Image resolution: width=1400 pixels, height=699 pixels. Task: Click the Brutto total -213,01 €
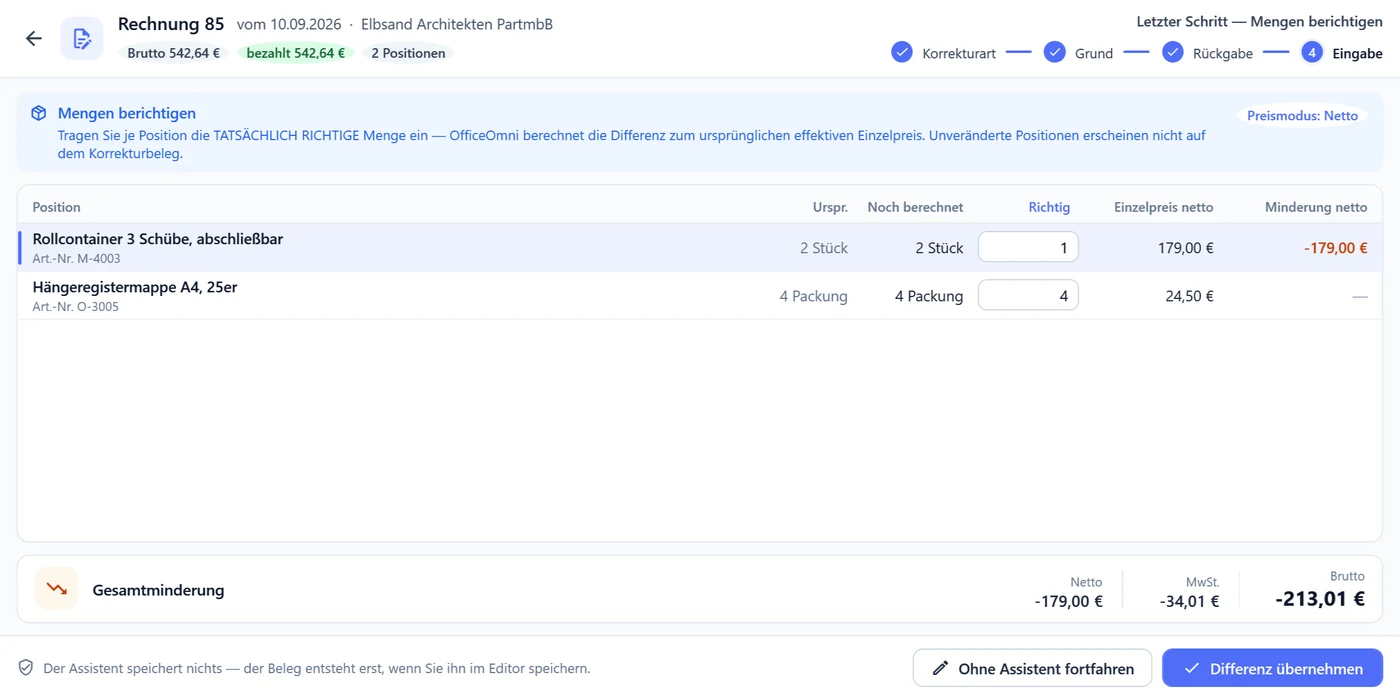[1320, 599]
